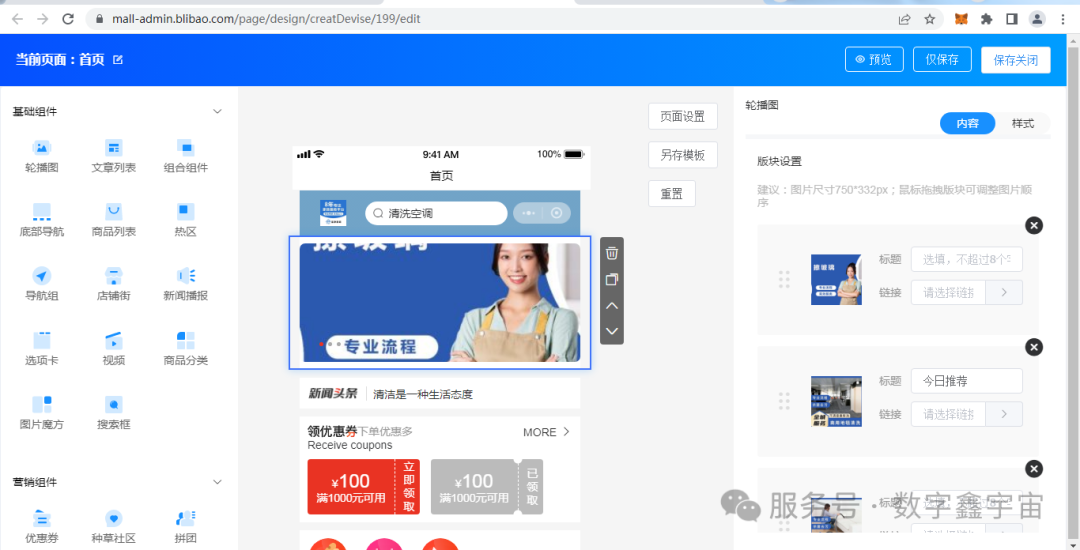The height and width of the screenshot is (550, 1080).
Task: Delete the selected carousel block with trash icon
Action: pos(612,253)
